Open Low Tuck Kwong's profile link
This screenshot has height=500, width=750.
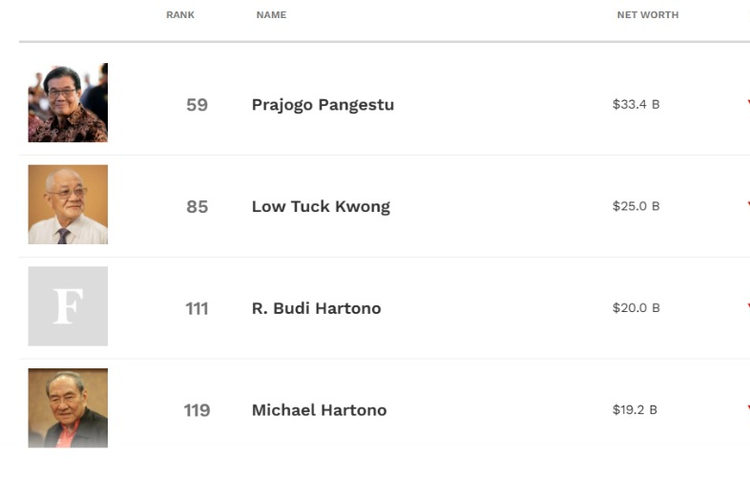coord(320,207)
